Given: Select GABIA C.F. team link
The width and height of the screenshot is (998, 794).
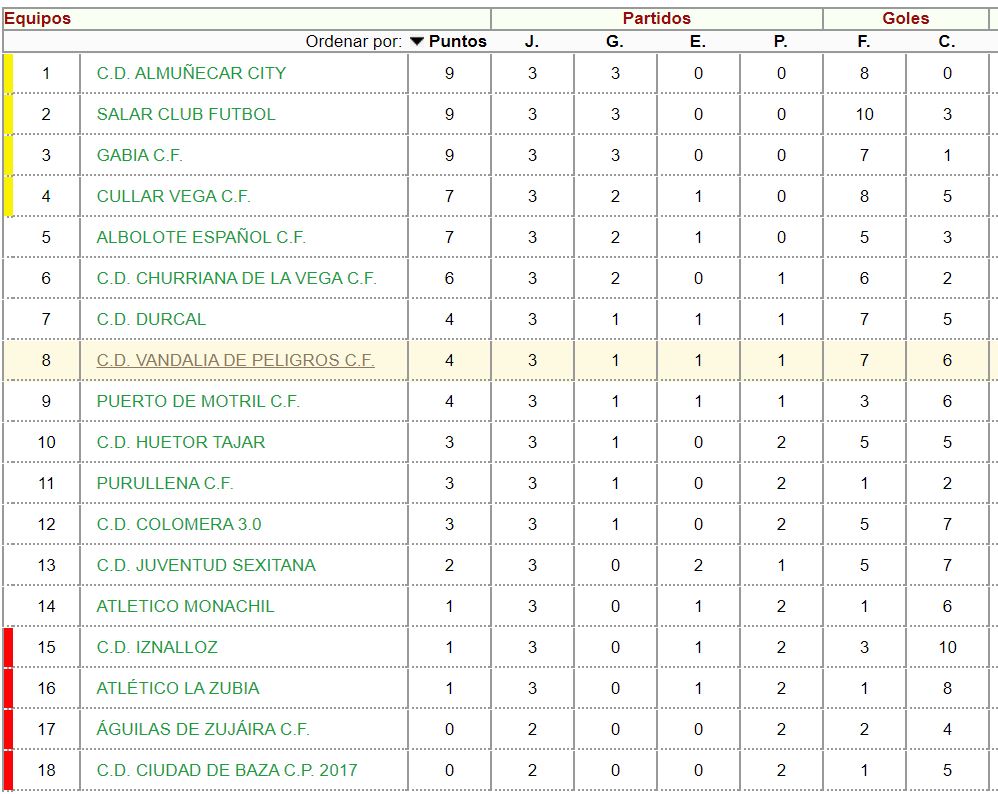Looking at the screenshot, I should [x=140, y=155].
